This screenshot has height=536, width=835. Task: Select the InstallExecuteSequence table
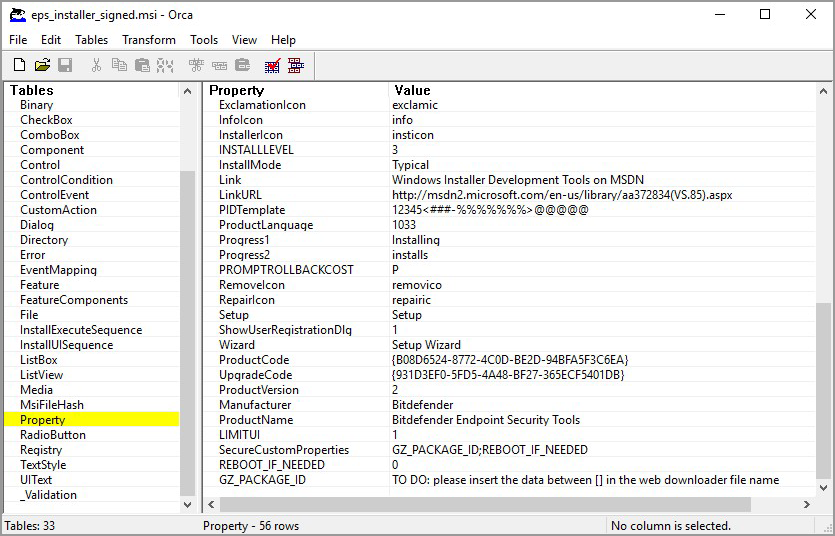tap(81, 330)
